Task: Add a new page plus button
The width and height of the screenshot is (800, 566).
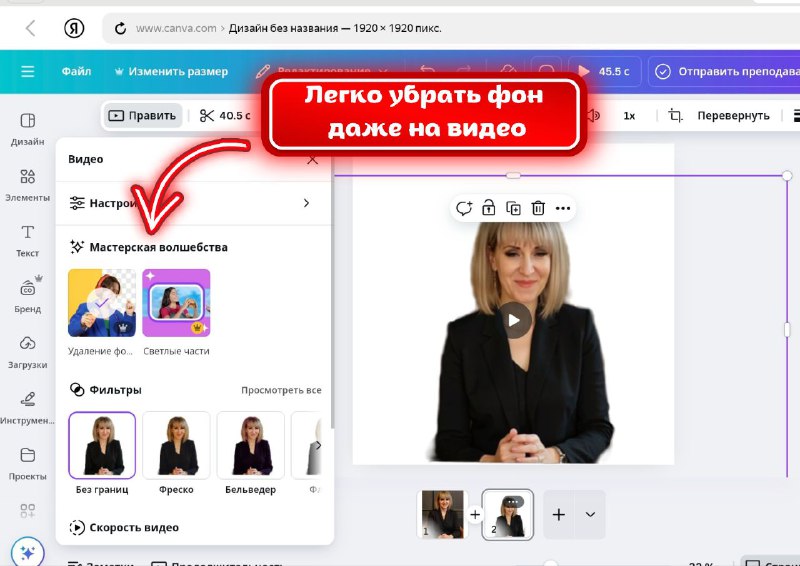Action: (x=559, y=514)
